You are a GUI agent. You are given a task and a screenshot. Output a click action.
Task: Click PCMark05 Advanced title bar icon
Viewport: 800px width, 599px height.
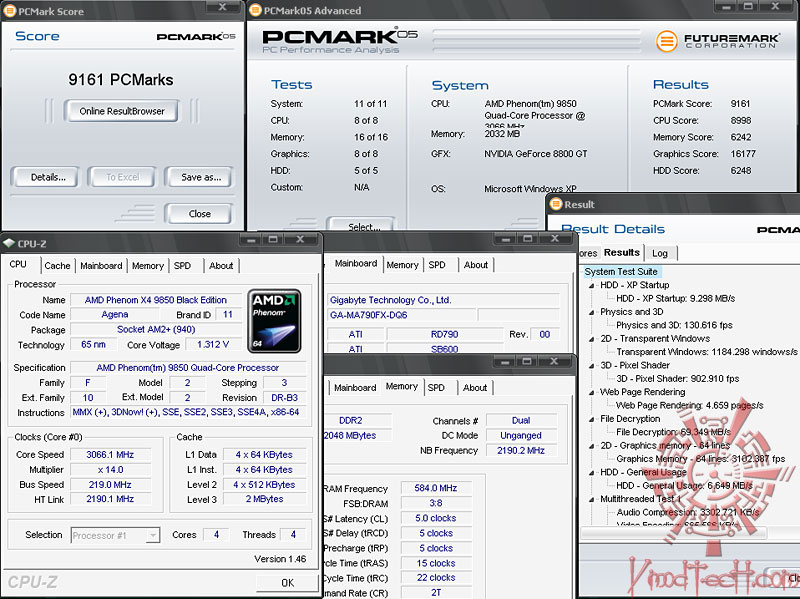tap(255, 10)
